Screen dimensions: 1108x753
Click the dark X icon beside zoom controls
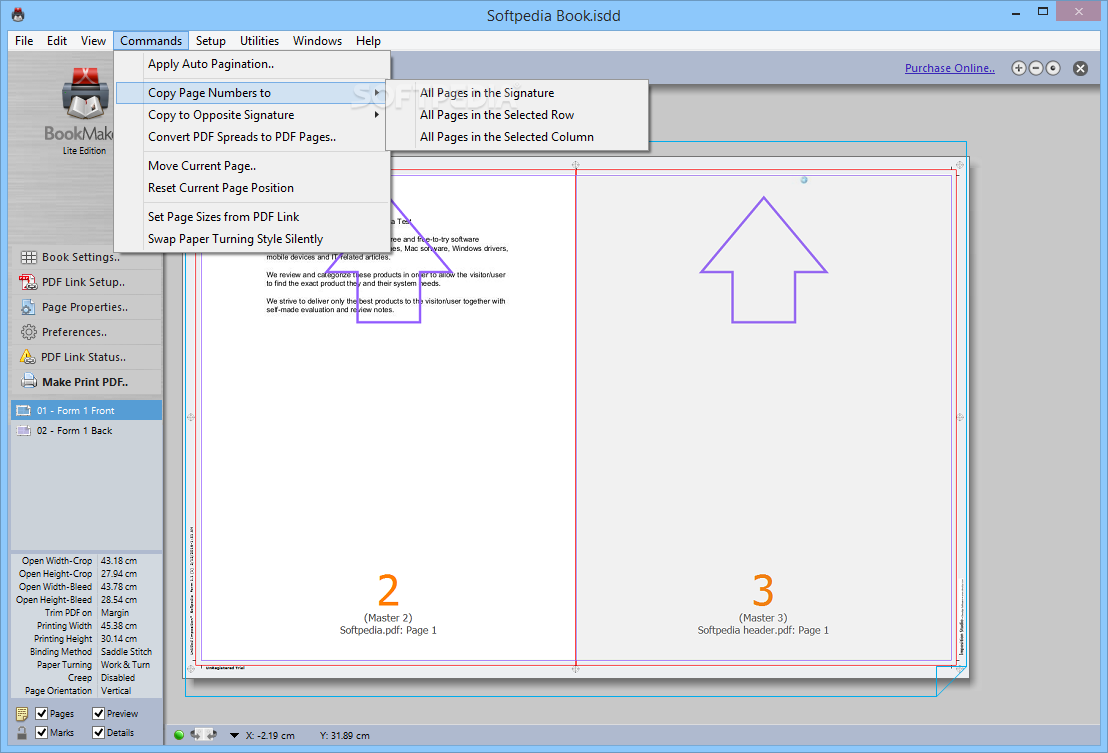pos(1080,68)
